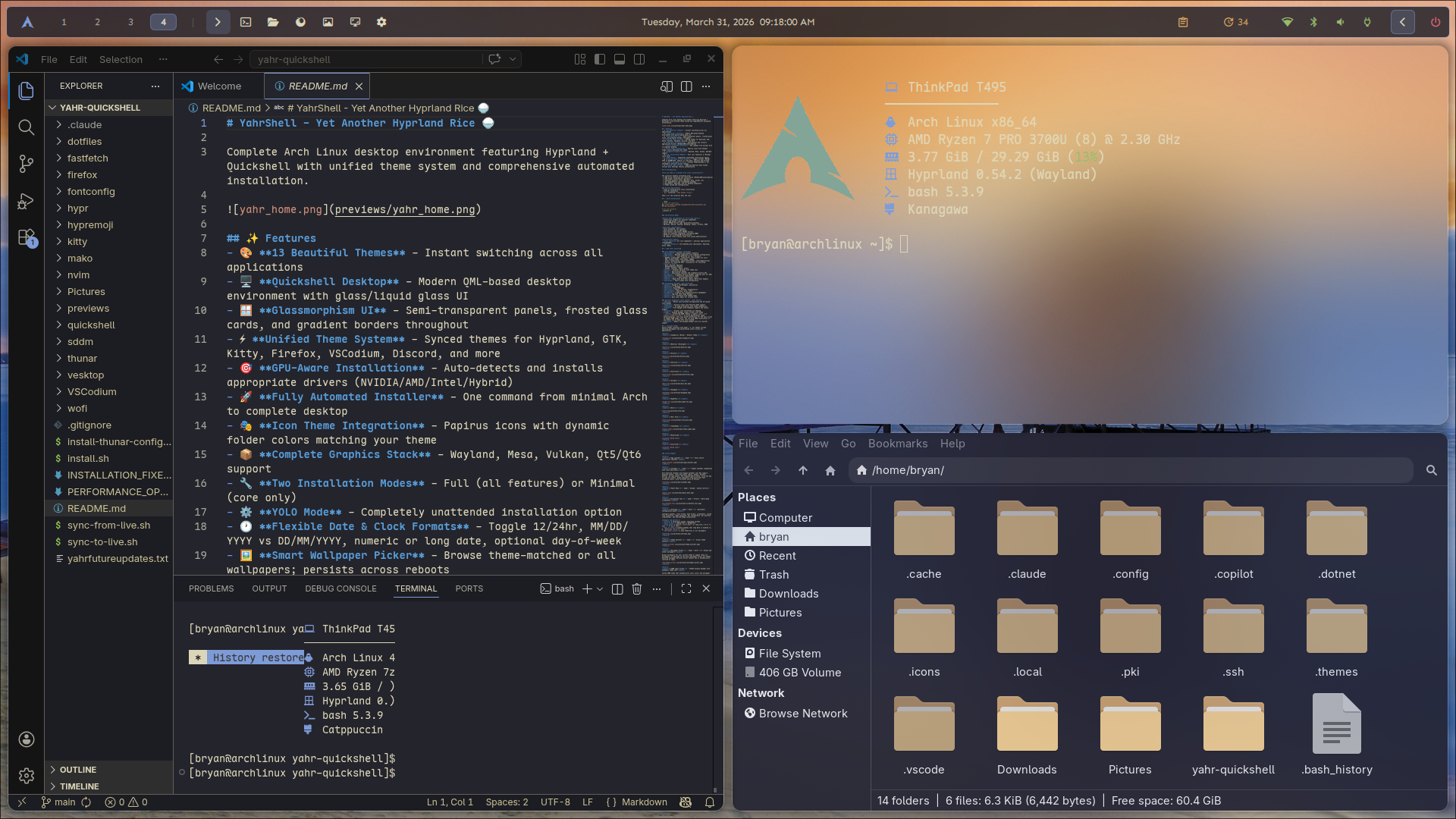Switch to the Welcome tab
The height and width of the screenshot is (819, 1456).
218,86
